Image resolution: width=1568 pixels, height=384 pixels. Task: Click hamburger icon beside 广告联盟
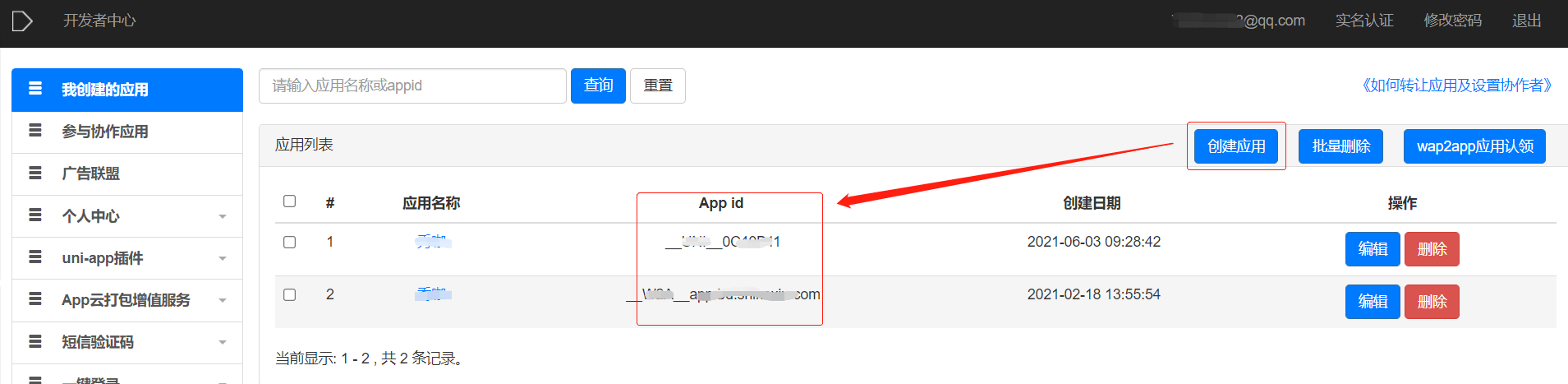click(35, 173)
